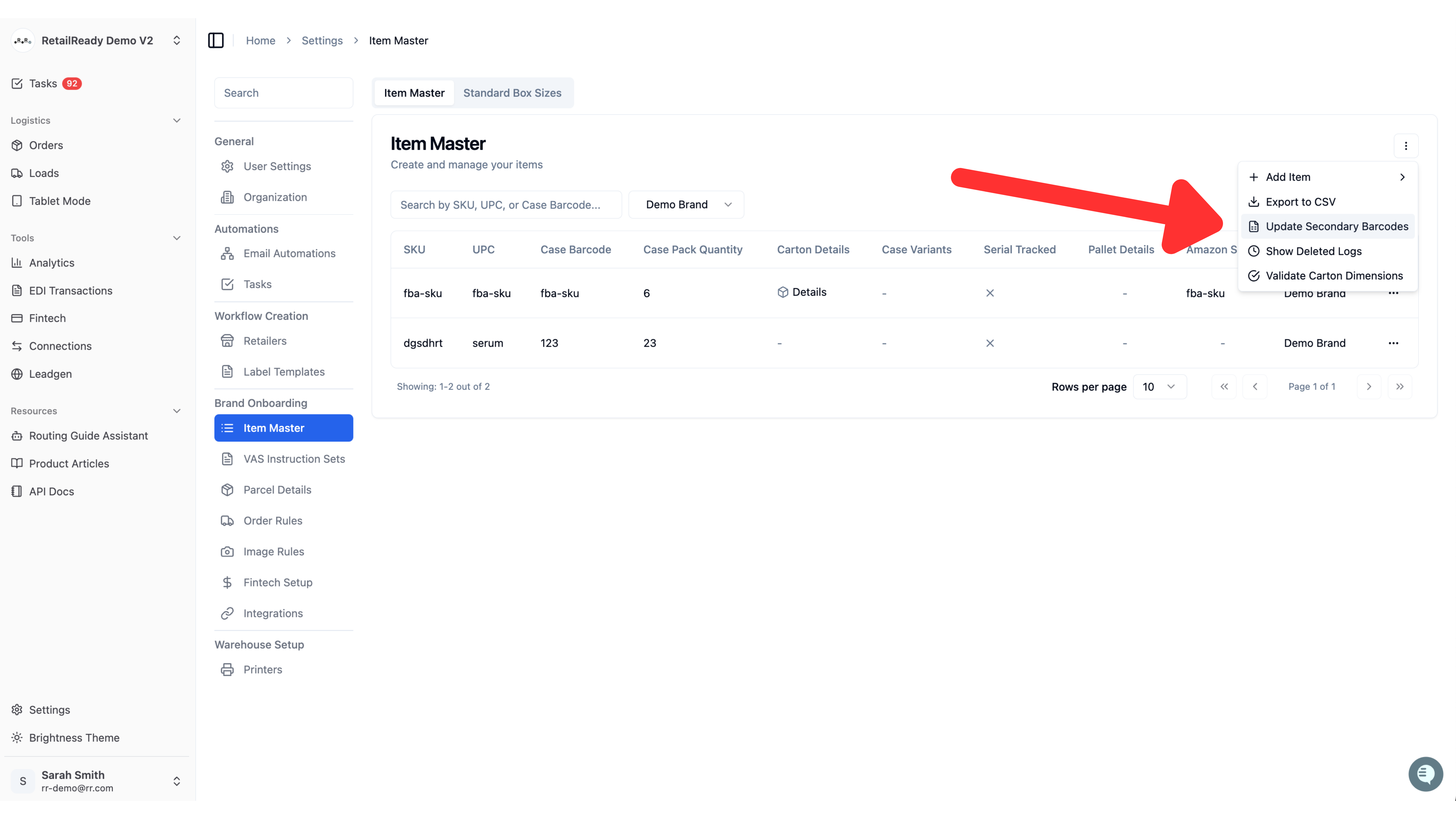Click the SKU column header
Screen dimensions: 1456x819
coord(414,249)
